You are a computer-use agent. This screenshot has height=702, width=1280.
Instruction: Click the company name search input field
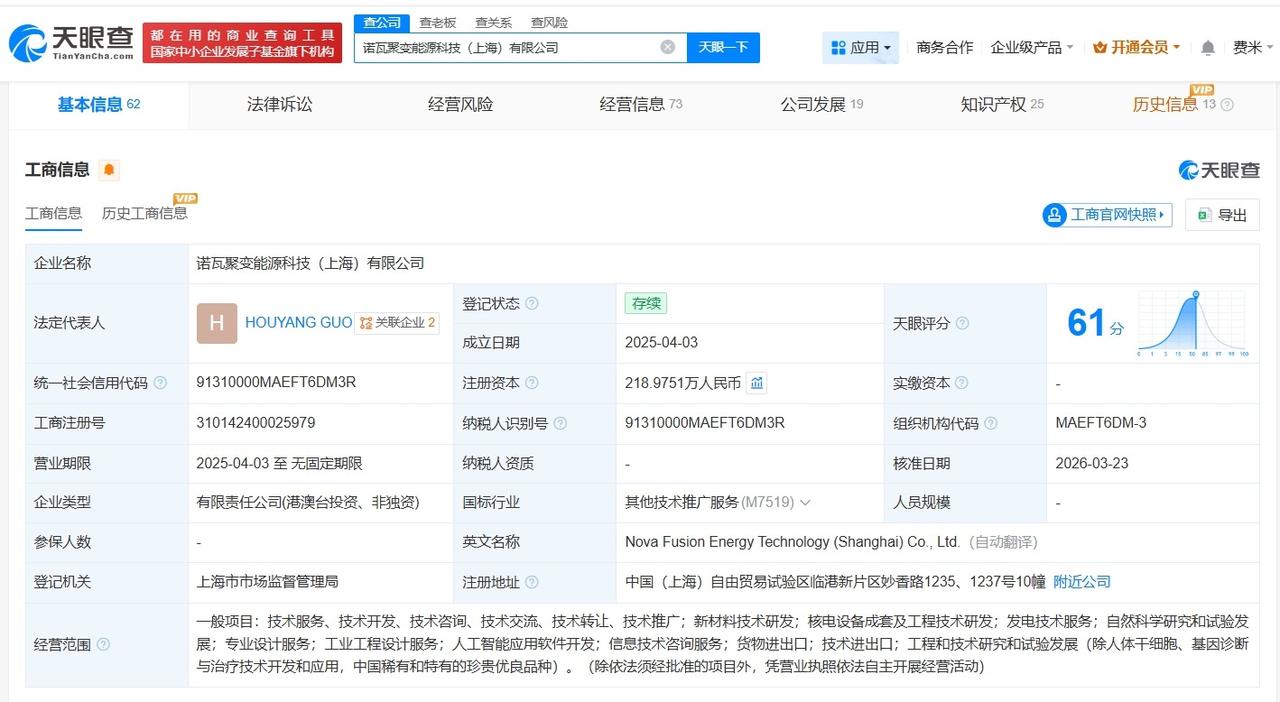[x=505, y=47]
